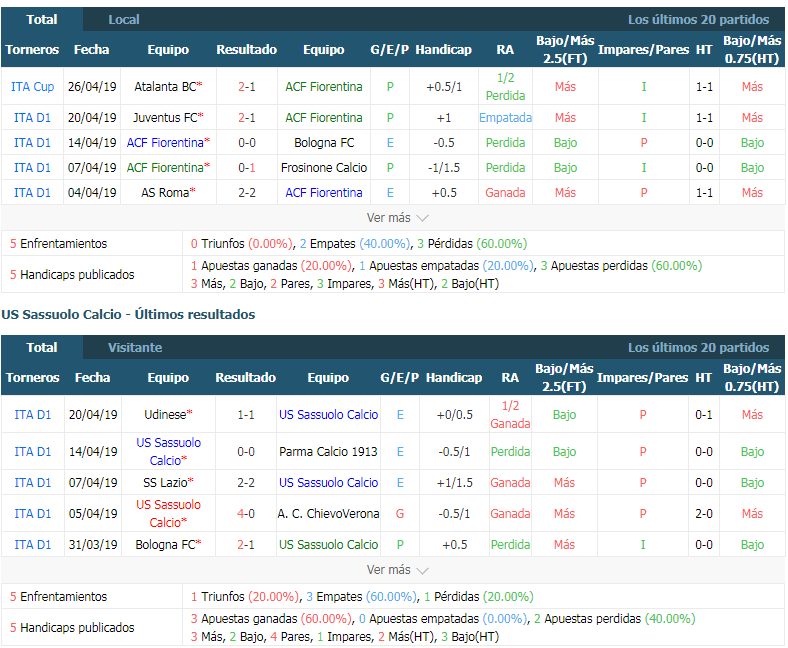This screenshot has width=788, height=648.
Task: Click 3 Apuestas perdidas (60.00%) summary
Action: [x=621, y=265]
